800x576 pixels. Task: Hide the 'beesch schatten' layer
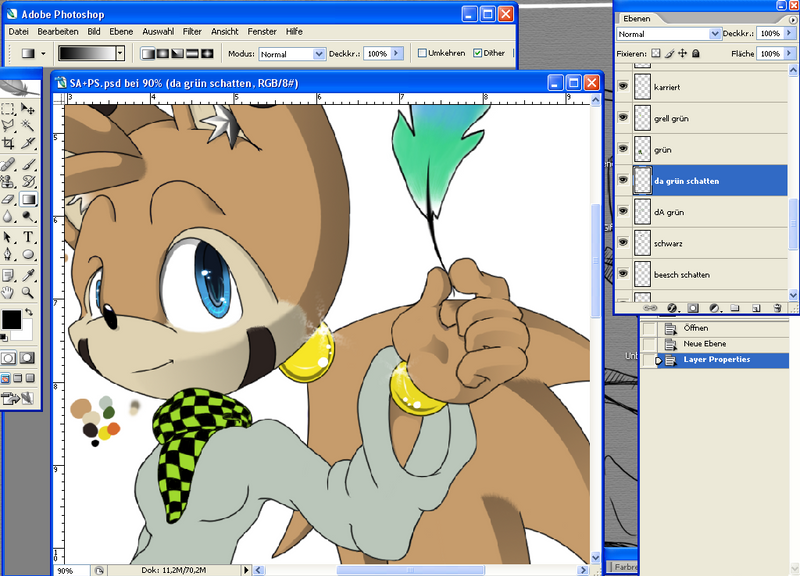[623, 273]
